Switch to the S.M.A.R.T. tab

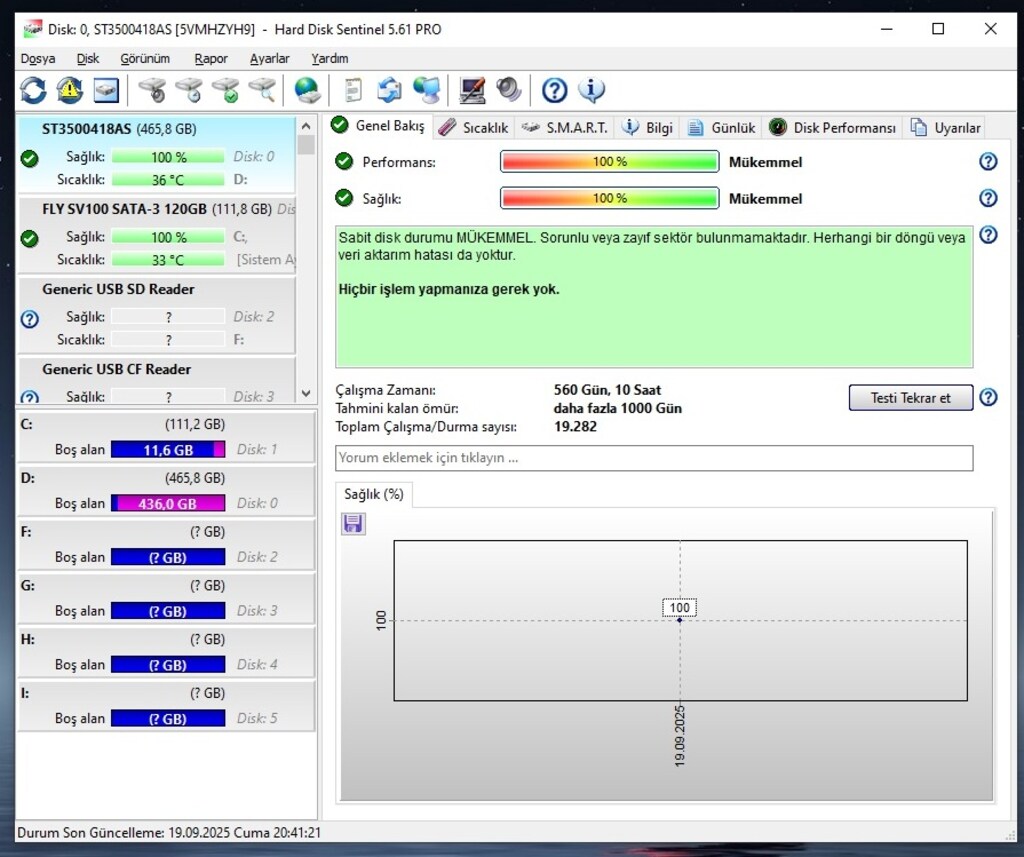[x=566, y=127]
